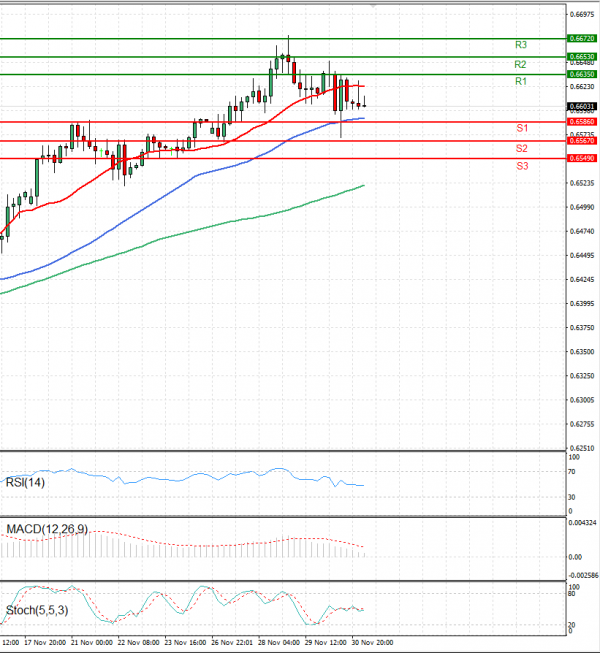Select the 0.66720 price tag
This screenshot has height=653, width=600.
click(582, 38)
